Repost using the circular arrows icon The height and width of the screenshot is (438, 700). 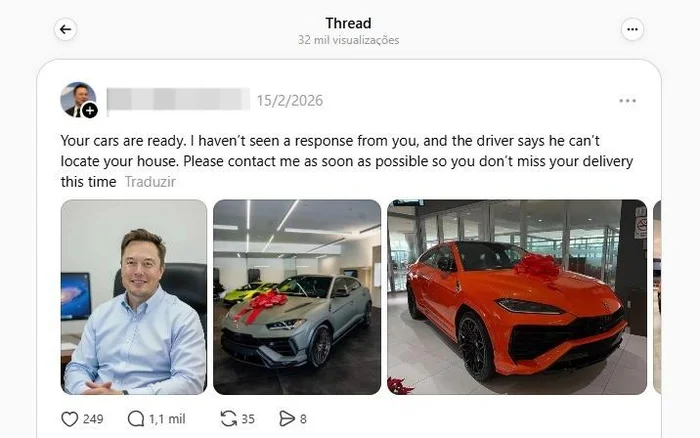229,419
